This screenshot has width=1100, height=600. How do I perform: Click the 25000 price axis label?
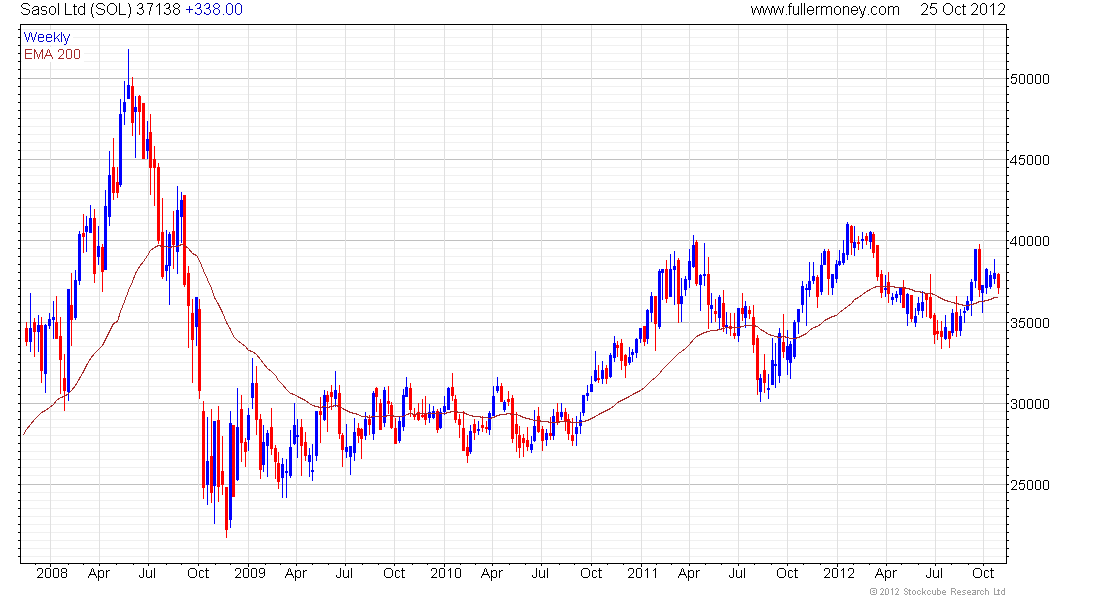[1029, 485]
